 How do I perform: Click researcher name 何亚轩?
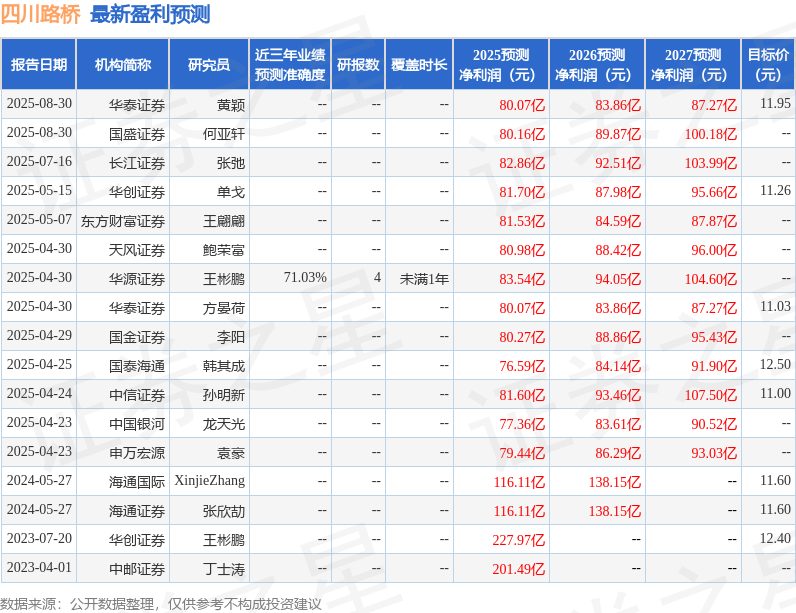224,134
